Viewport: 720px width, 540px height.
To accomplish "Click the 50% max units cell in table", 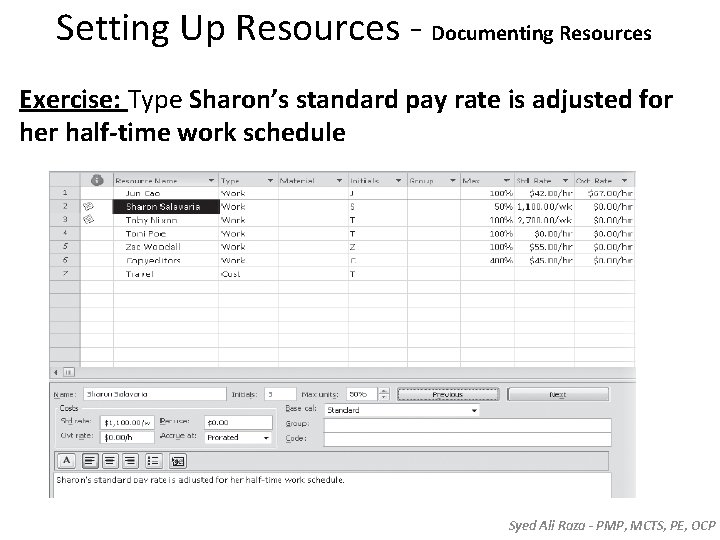I will tap(487, 207).
